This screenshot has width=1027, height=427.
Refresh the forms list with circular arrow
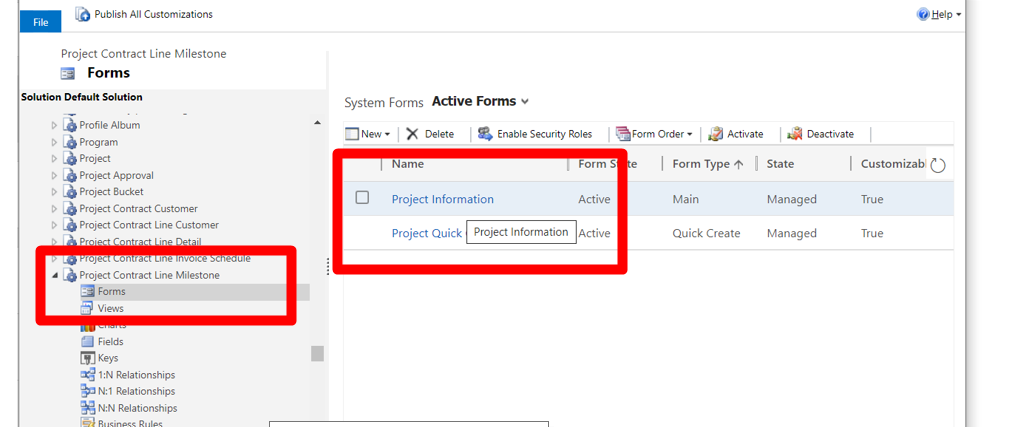[937, 165]
